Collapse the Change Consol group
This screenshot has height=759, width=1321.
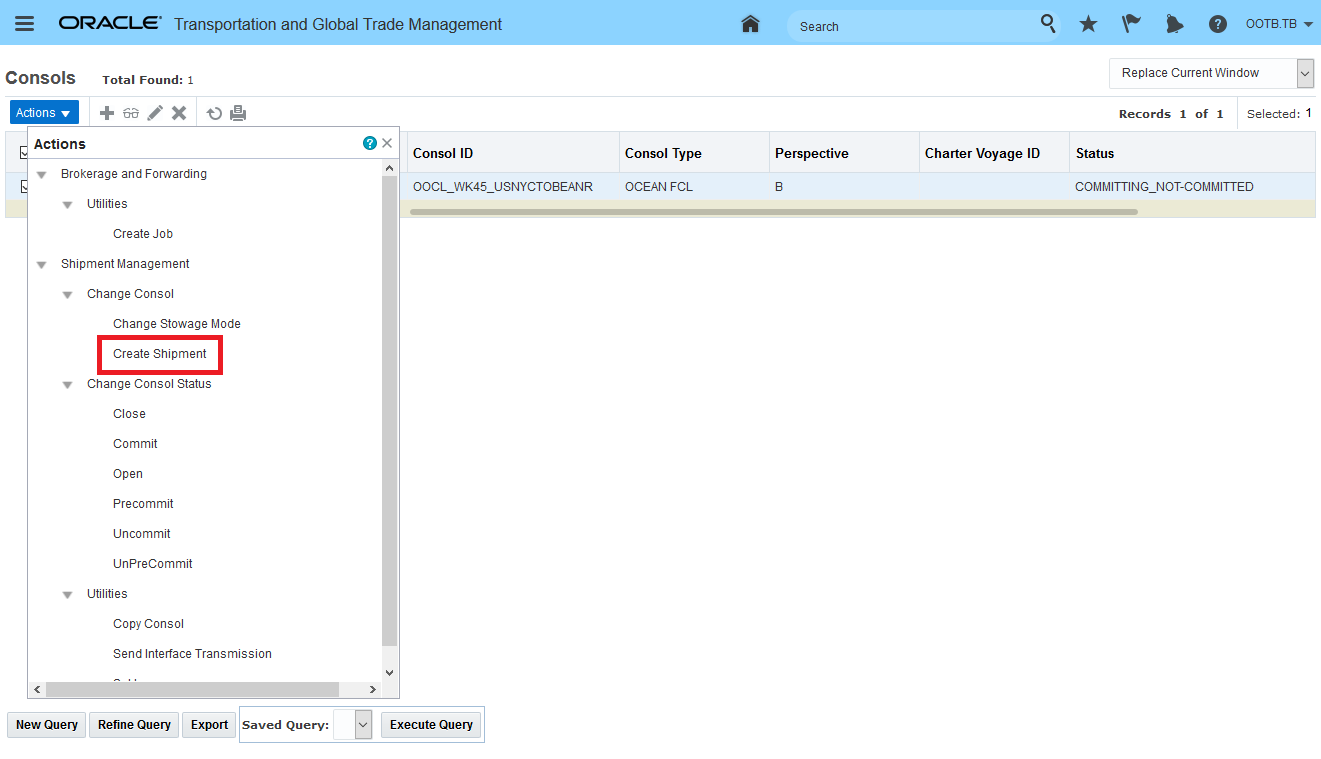pyautogui.click(x=67, y=295)
